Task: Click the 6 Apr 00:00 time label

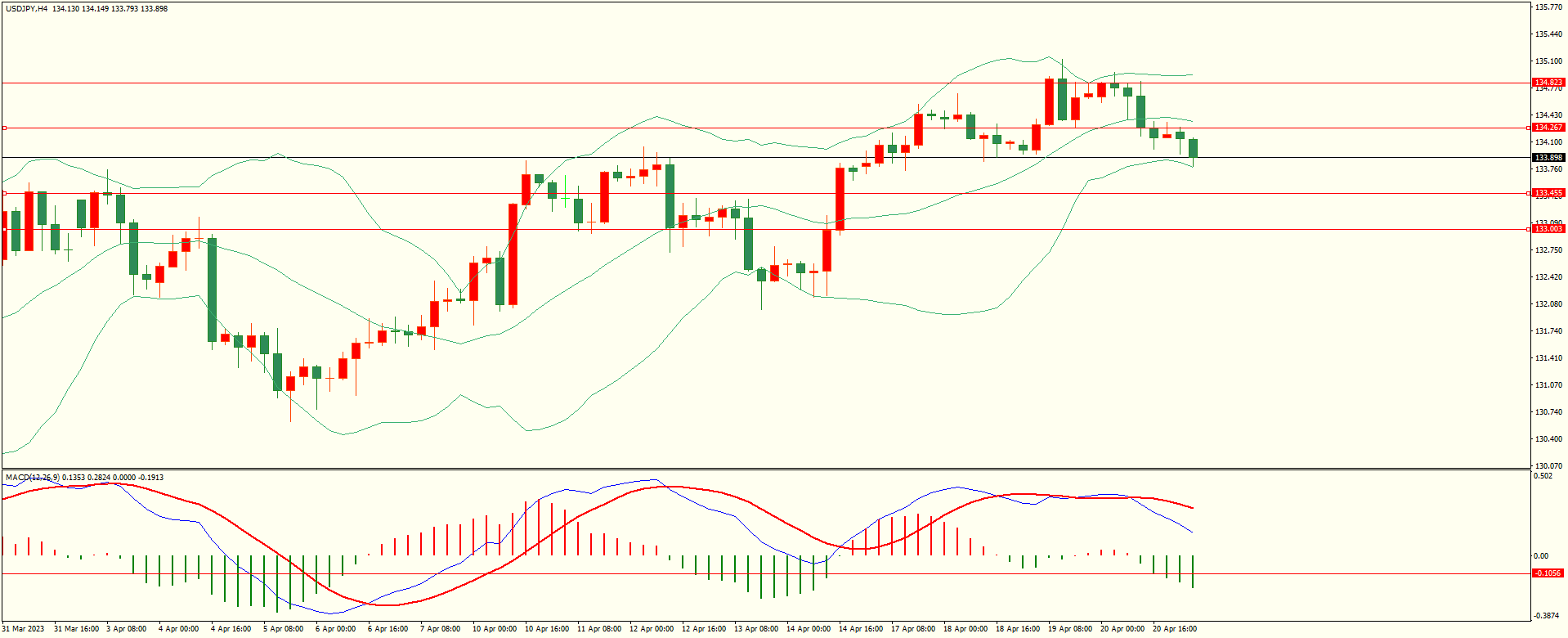Action: point(336,629)
